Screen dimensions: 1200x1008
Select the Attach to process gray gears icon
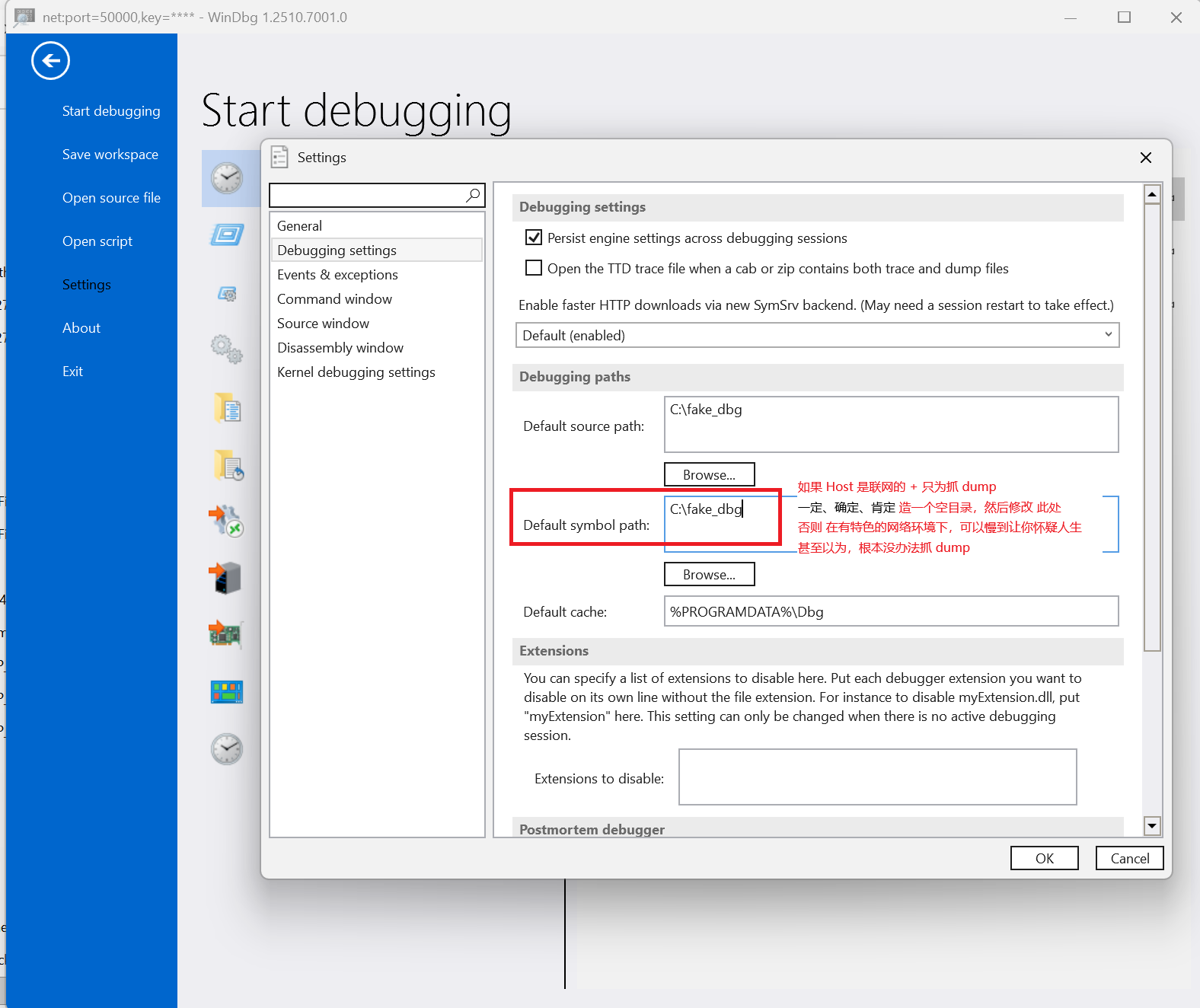(227, 349)
